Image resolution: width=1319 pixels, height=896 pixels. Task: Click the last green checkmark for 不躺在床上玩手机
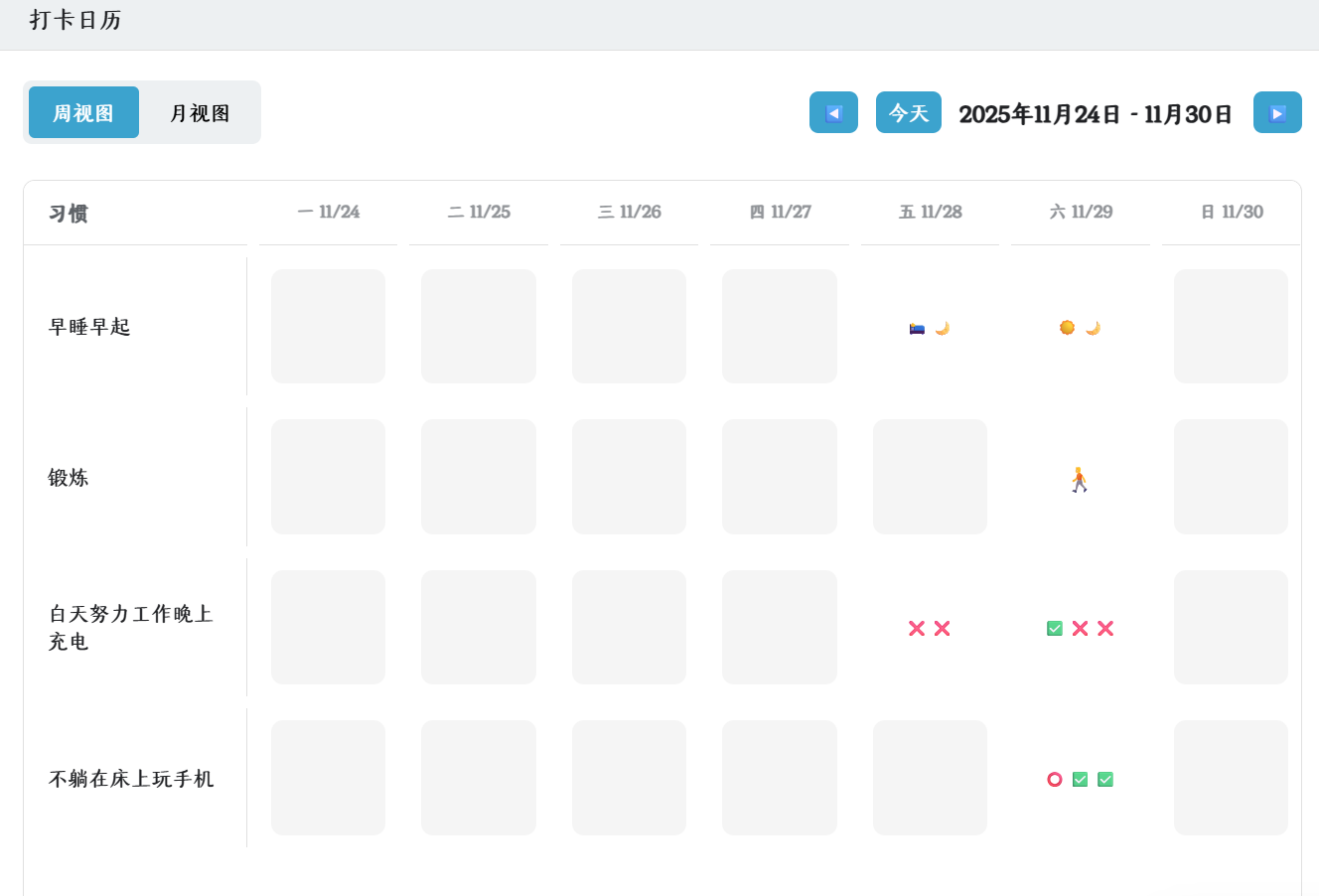tap(1105, 780)
